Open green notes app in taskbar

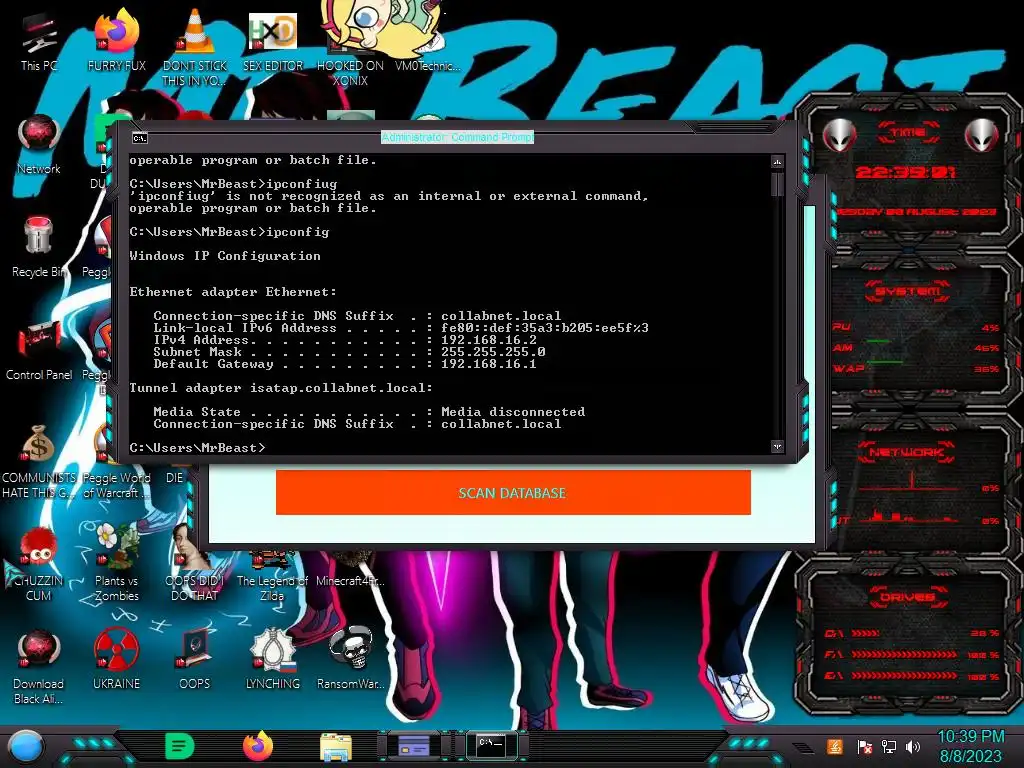click(179, 746)
